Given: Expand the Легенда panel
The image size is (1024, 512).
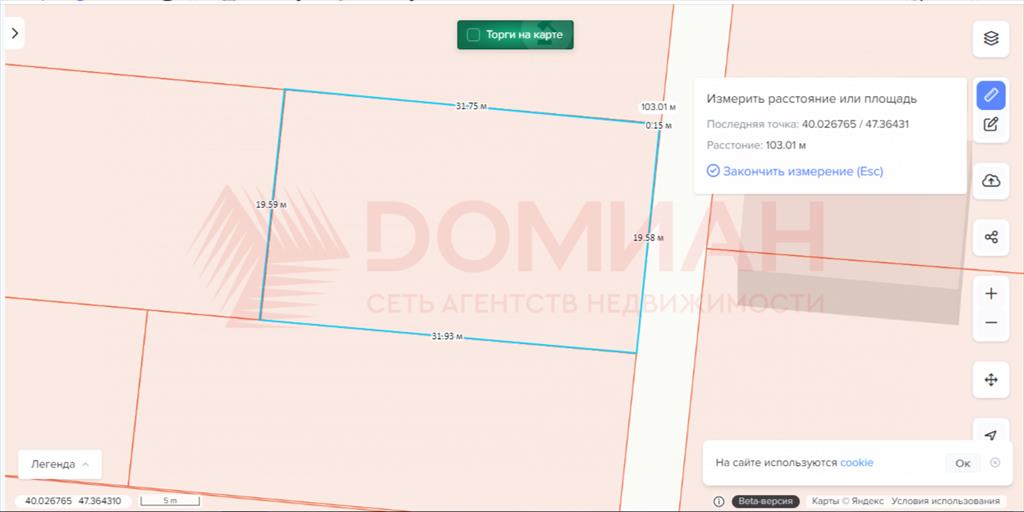Looking at the screenshot, I should (60, 464).
